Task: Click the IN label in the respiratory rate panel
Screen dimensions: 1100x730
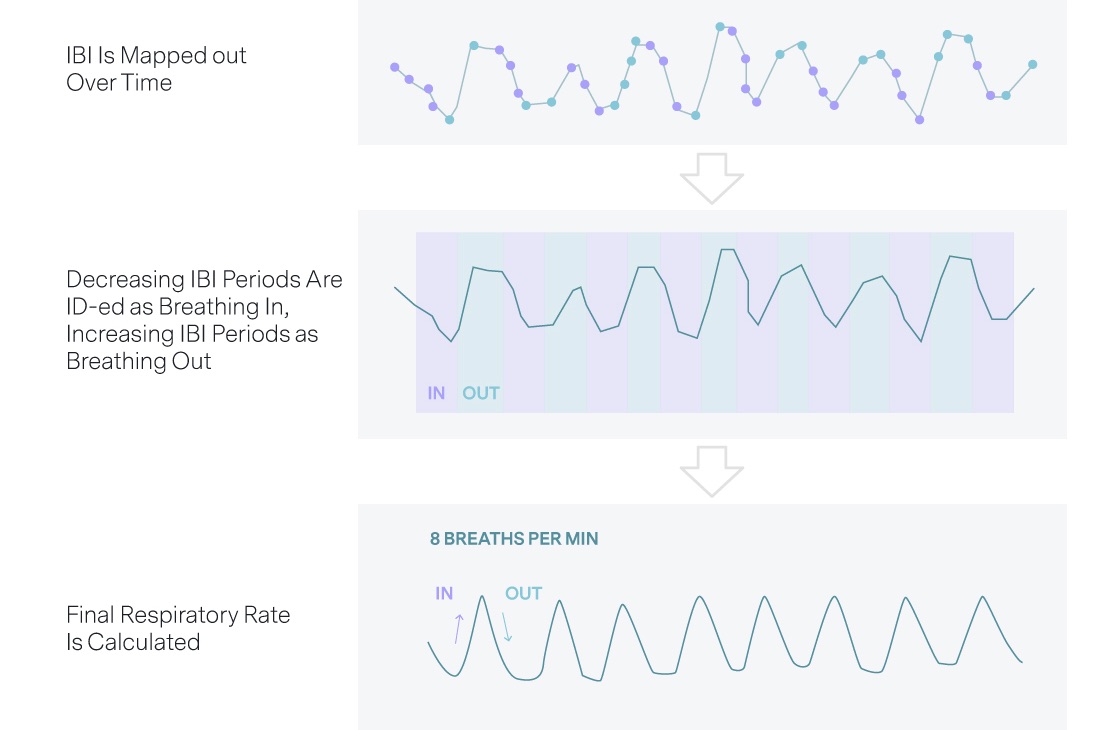Action: (x=444, y=593)
